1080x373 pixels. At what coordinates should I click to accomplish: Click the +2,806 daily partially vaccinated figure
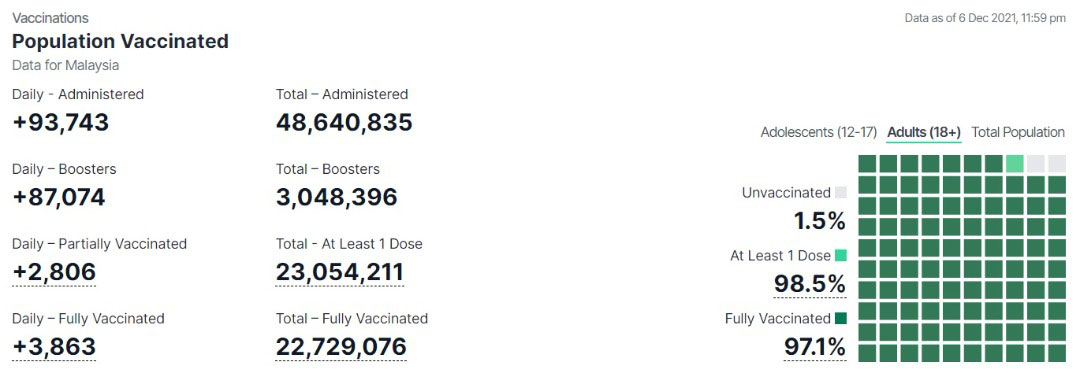54,273
